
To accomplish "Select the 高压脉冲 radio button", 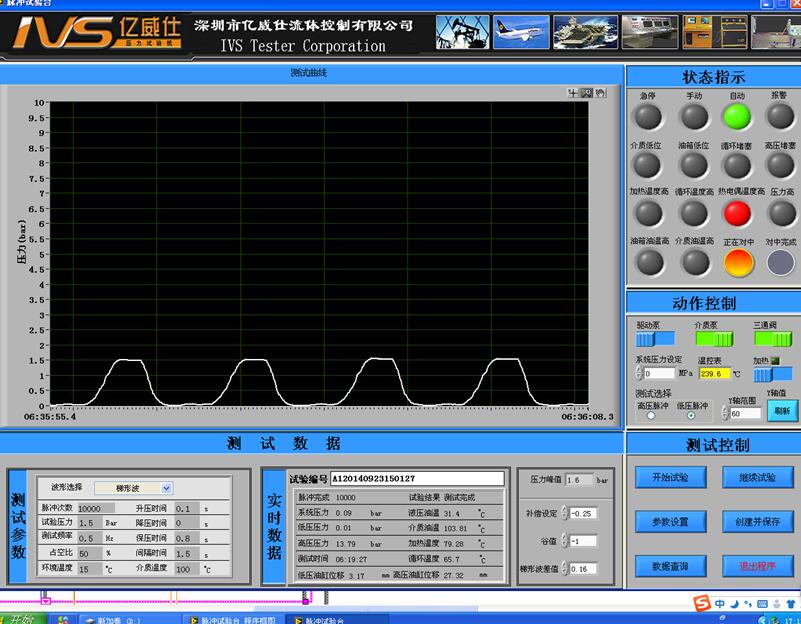I will coord(652,416).
